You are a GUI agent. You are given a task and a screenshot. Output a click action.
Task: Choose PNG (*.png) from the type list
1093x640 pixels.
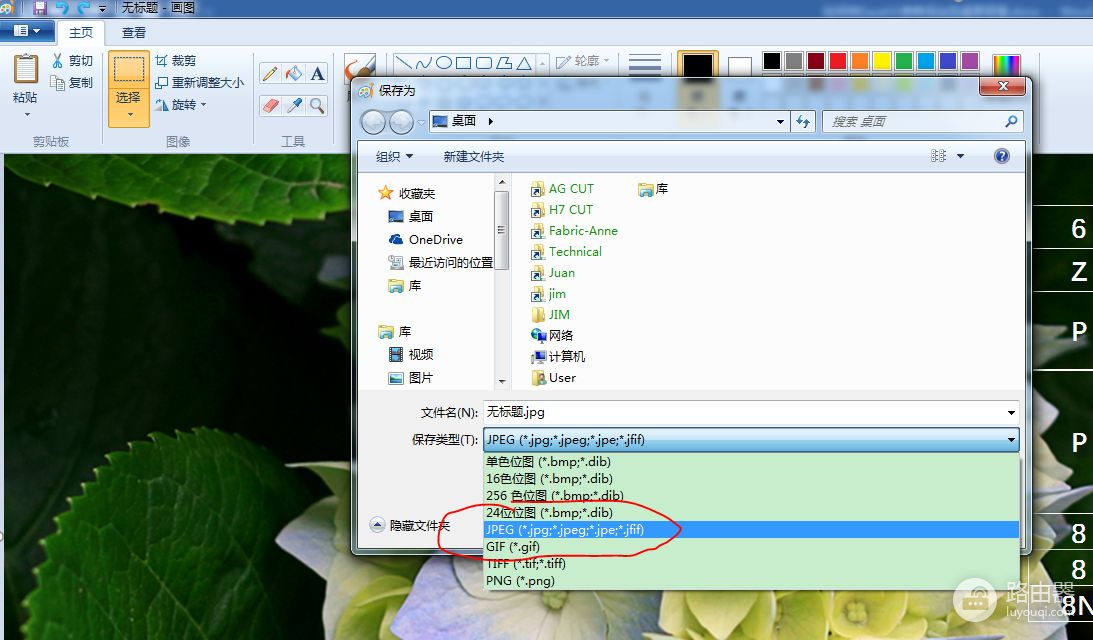tap(751, 580)
